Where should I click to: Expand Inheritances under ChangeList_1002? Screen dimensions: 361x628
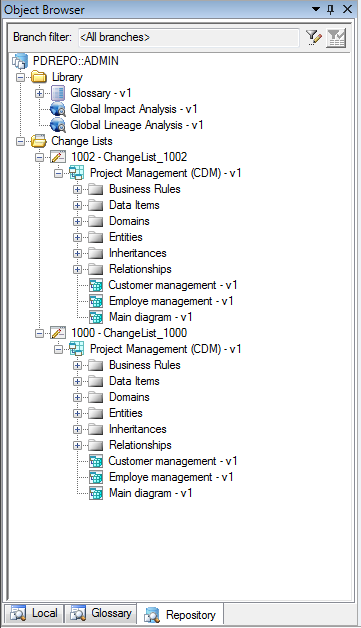(x=78, y=254)
